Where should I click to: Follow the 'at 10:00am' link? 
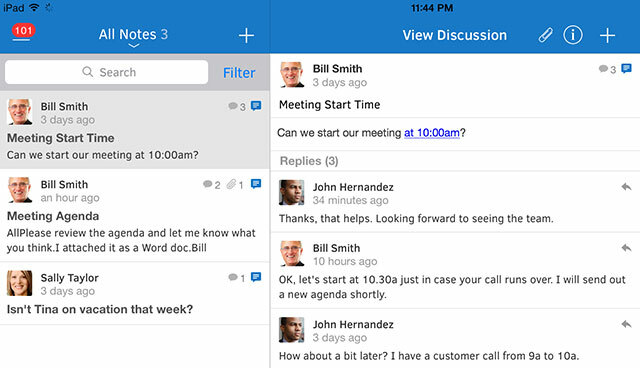click(x=432, y=133)
